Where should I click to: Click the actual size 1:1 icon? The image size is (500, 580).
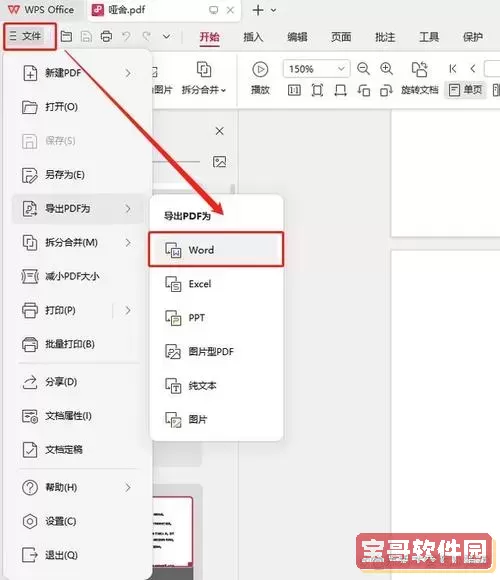click(x=294, y=90)
